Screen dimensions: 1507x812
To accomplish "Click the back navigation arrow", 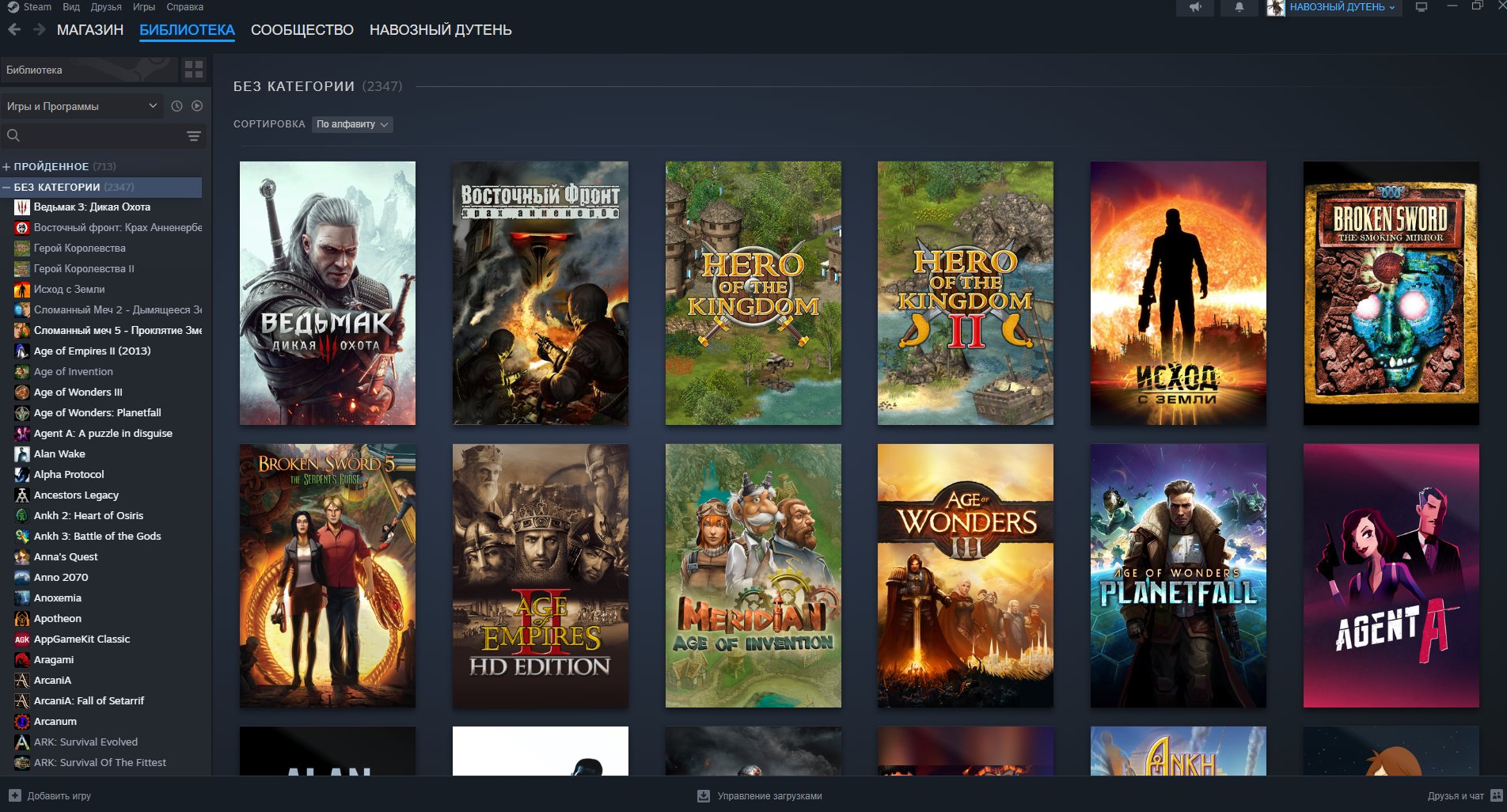I will [14, 29].
